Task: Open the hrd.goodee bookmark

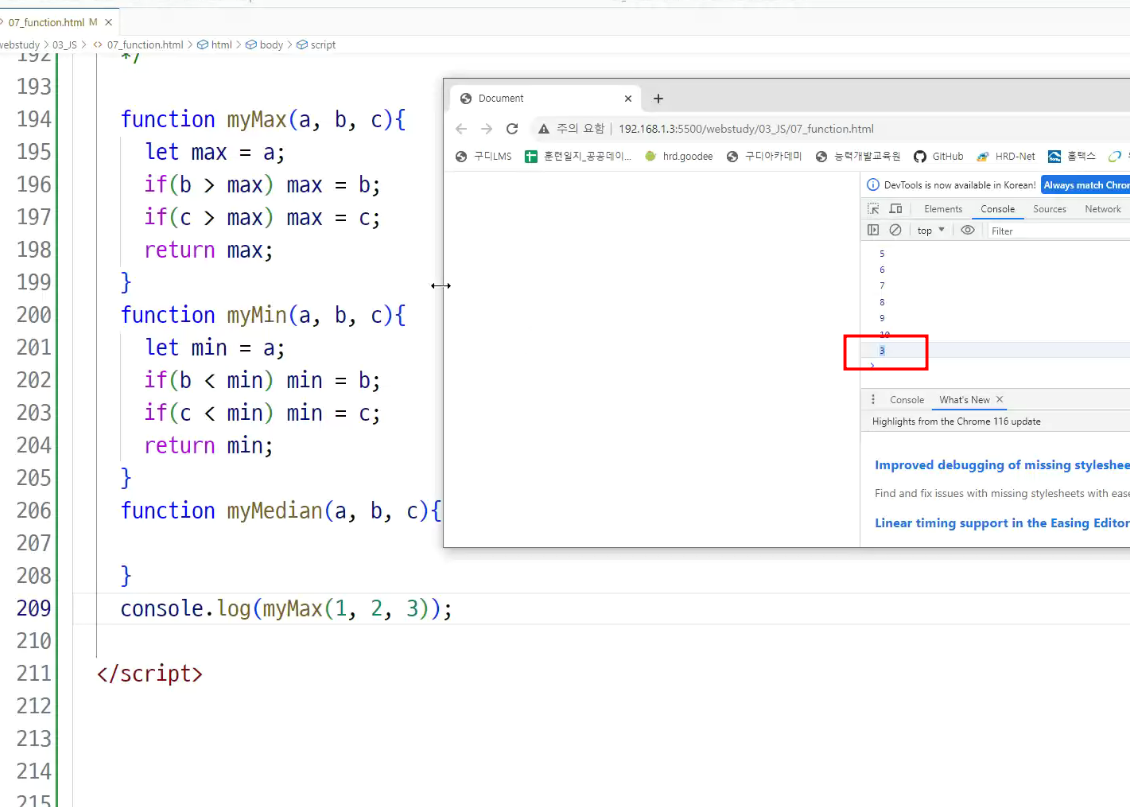Action: (678, 156)
